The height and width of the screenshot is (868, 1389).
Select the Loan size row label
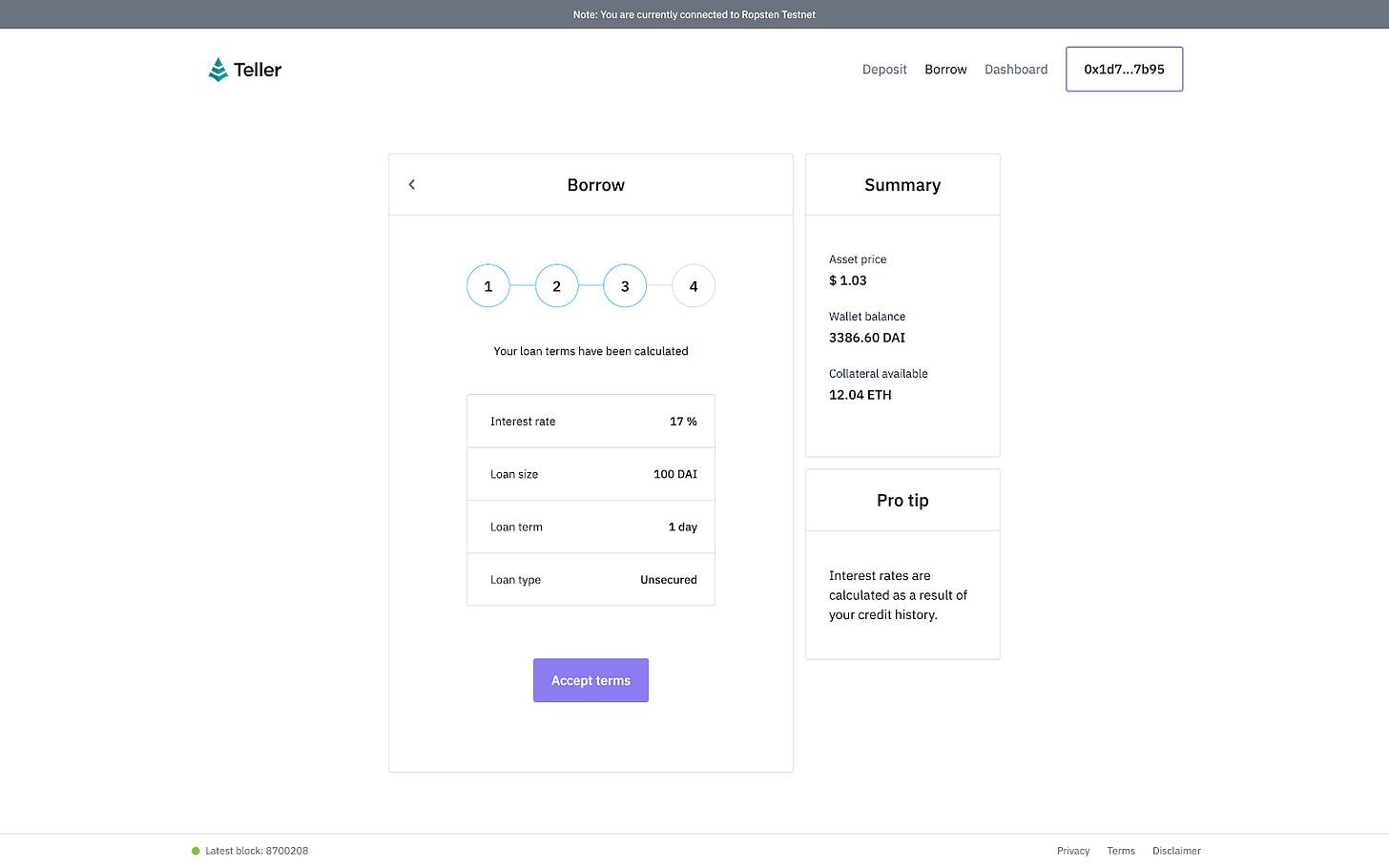click(514, 474)
